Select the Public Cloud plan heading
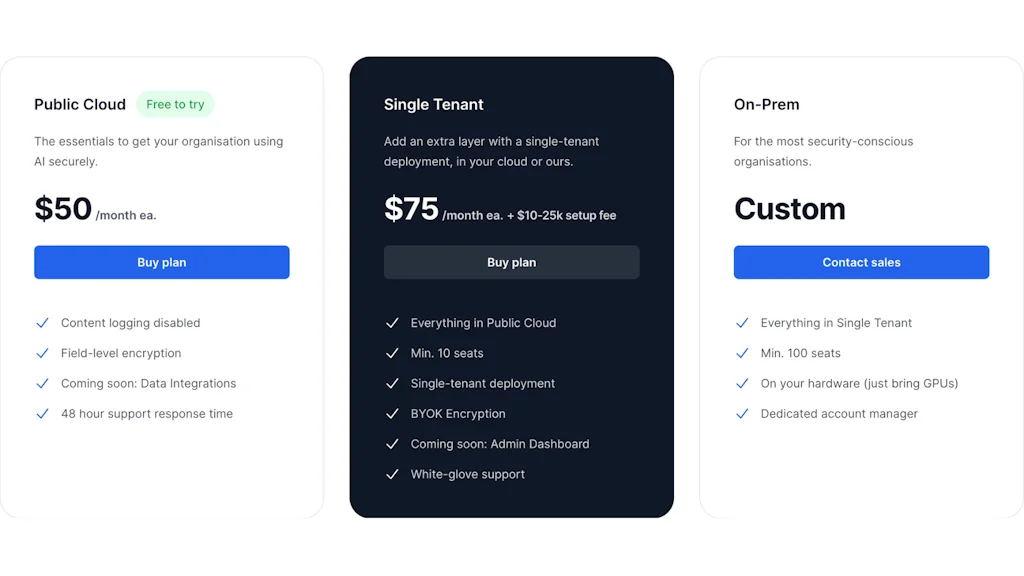 tap(80, 104)
